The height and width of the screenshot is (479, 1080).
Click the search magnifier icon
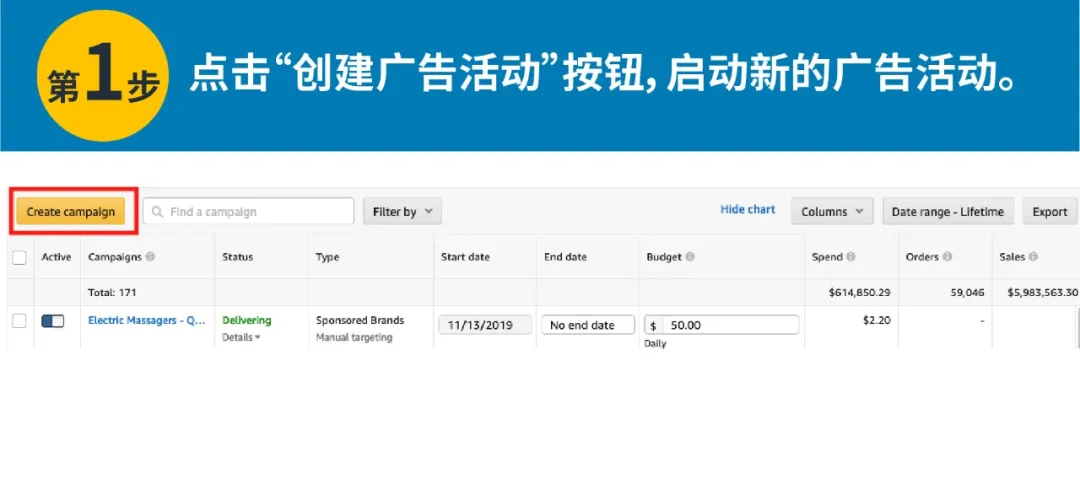(x=158, y=212)
